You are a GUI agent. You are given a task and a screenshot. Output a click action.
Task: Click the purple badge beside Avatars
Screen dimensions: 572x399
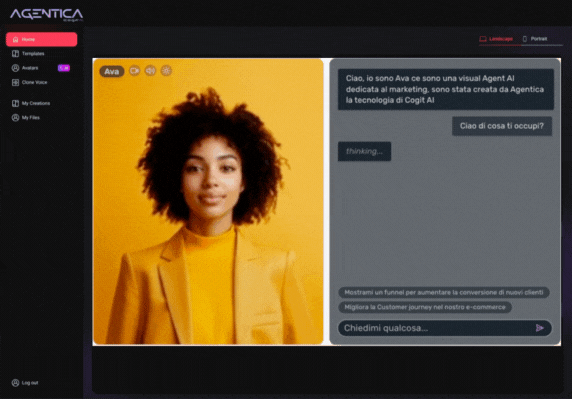[x=64, y=68]
